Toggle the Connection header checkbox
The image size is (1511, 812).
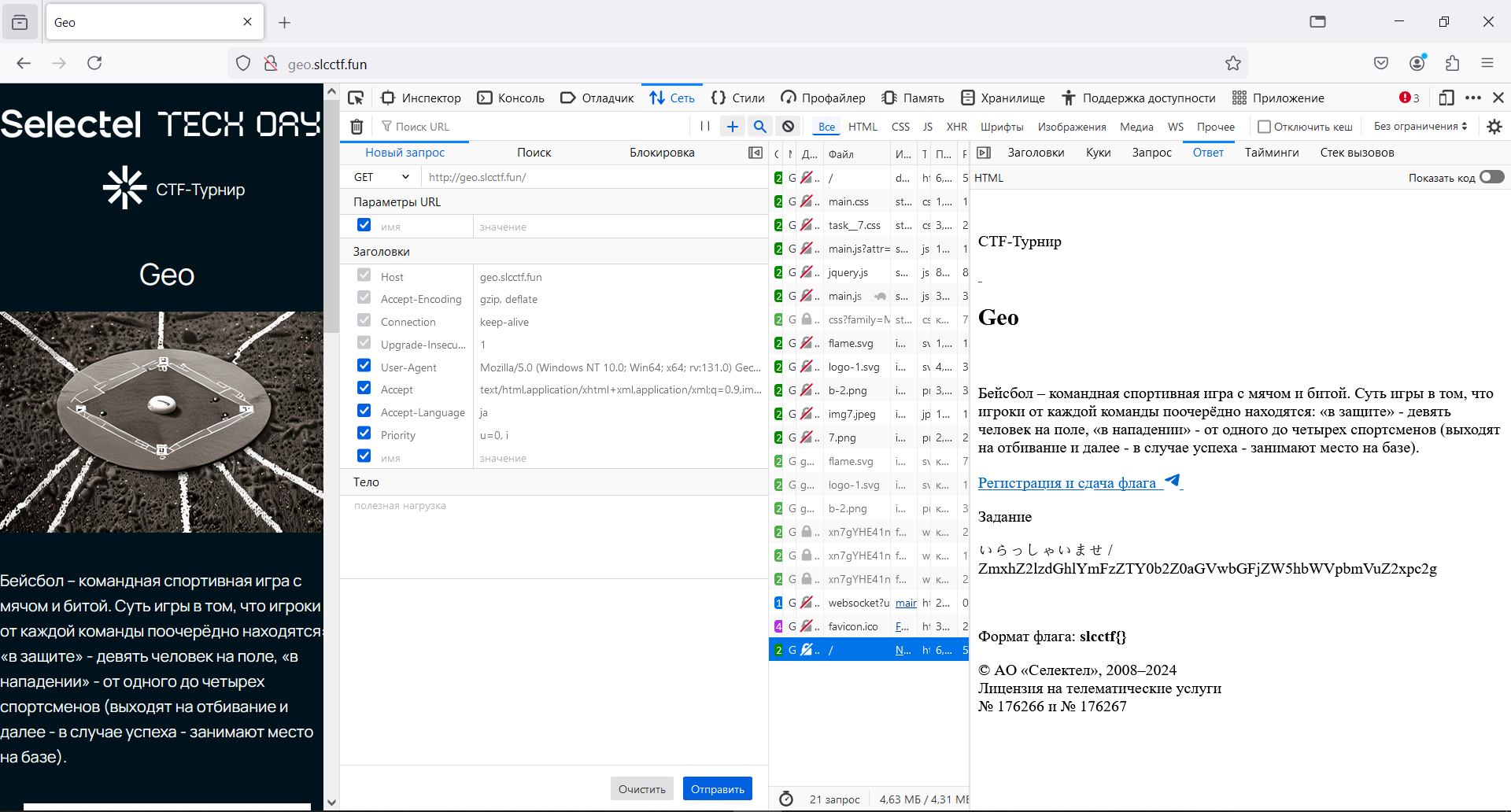click(x=364, y=319)
